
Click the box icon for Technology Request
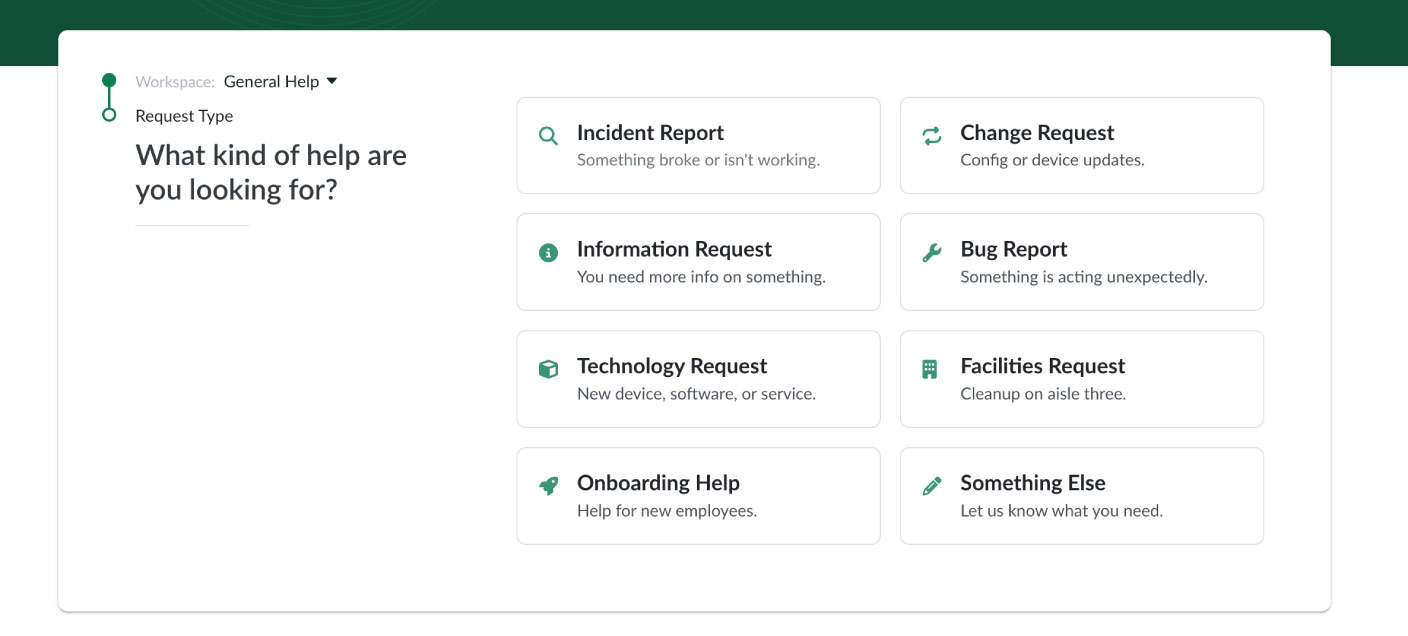tap(548, 370)
